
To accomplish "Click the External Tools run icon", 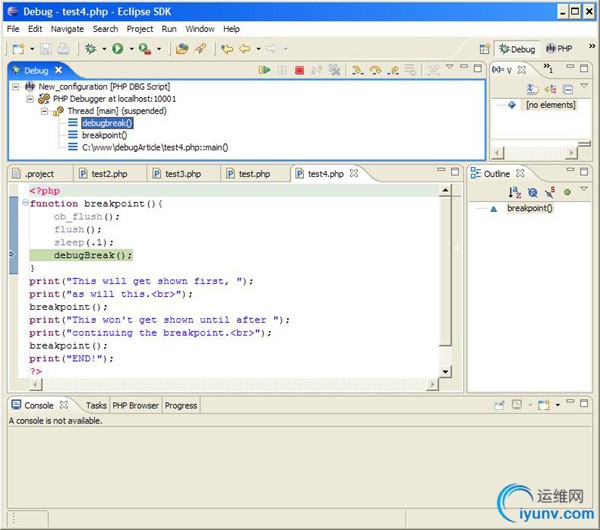I will [x=145, y=49].
